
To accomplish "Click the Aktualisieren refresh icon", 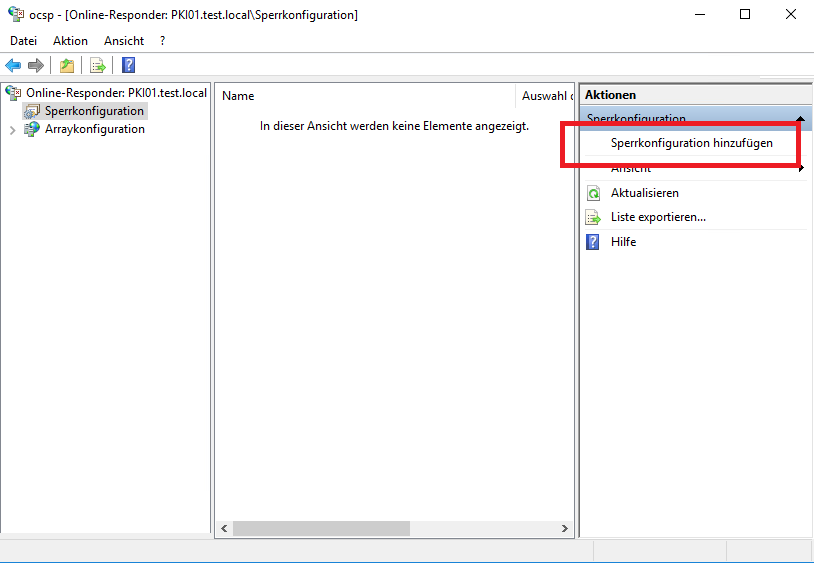I will coord(593,193).
